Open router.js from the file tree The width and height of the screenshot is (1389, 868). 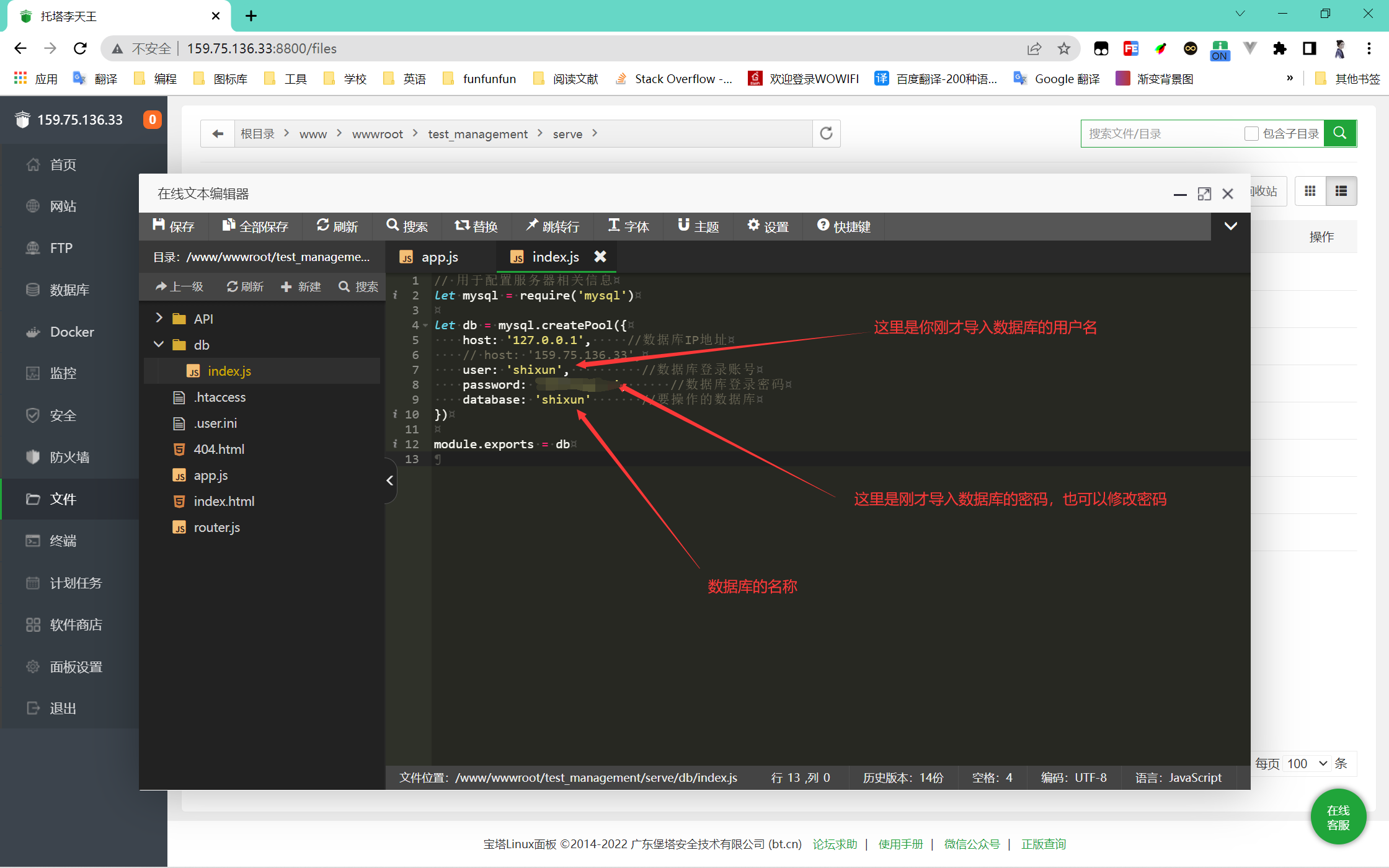216,527
